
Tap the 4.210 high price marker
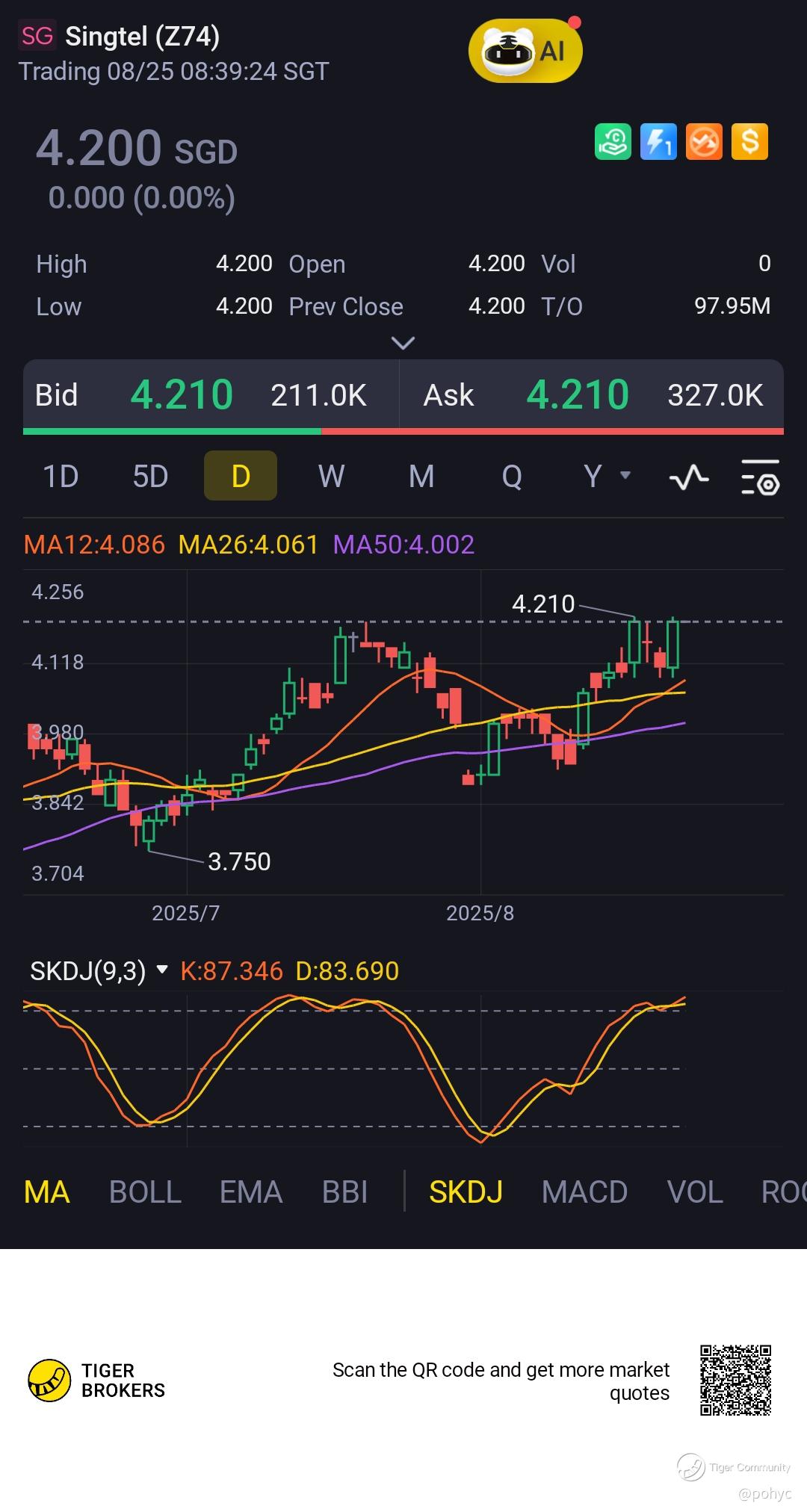point(543,604)
